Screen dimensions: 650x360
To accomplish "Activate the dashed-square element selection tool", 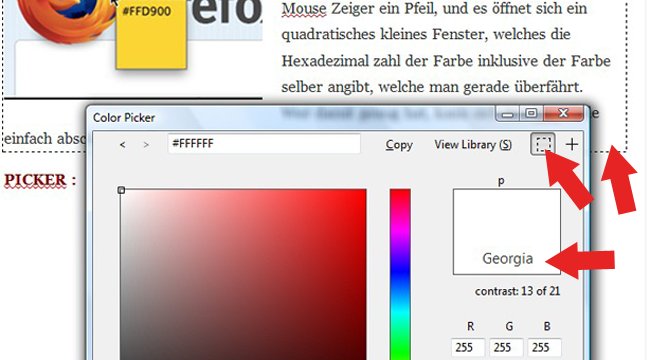I will point(543,144).
